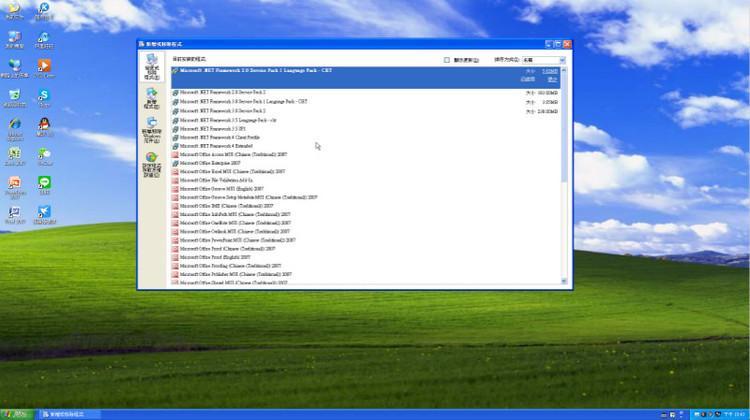Select the Word 2007 desktop icon
Viewport: 750px width, 420px height.
point(15,215)
